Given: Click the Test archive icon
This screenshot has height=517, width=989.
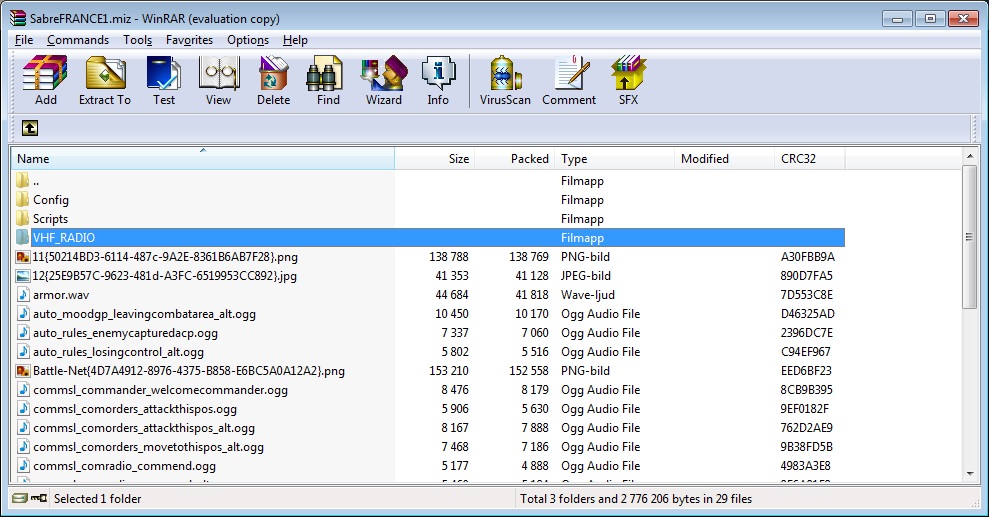Looking at the screenshot, I should (163, 73).
